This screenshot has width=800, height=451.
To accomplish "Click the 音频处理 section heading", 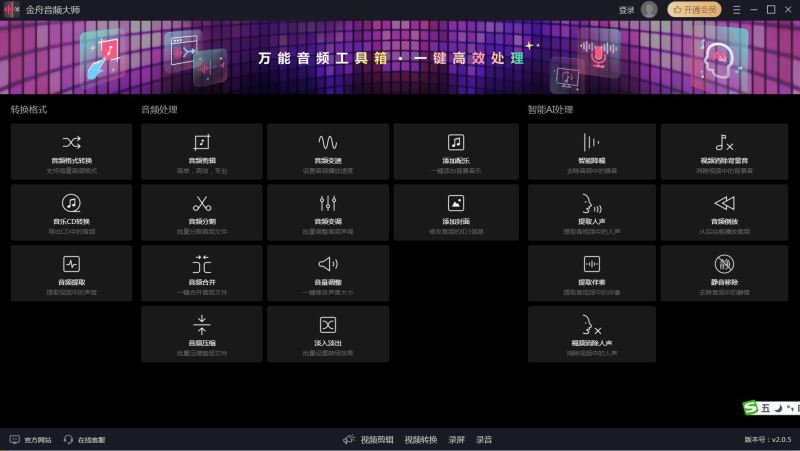I will (160, 110).
